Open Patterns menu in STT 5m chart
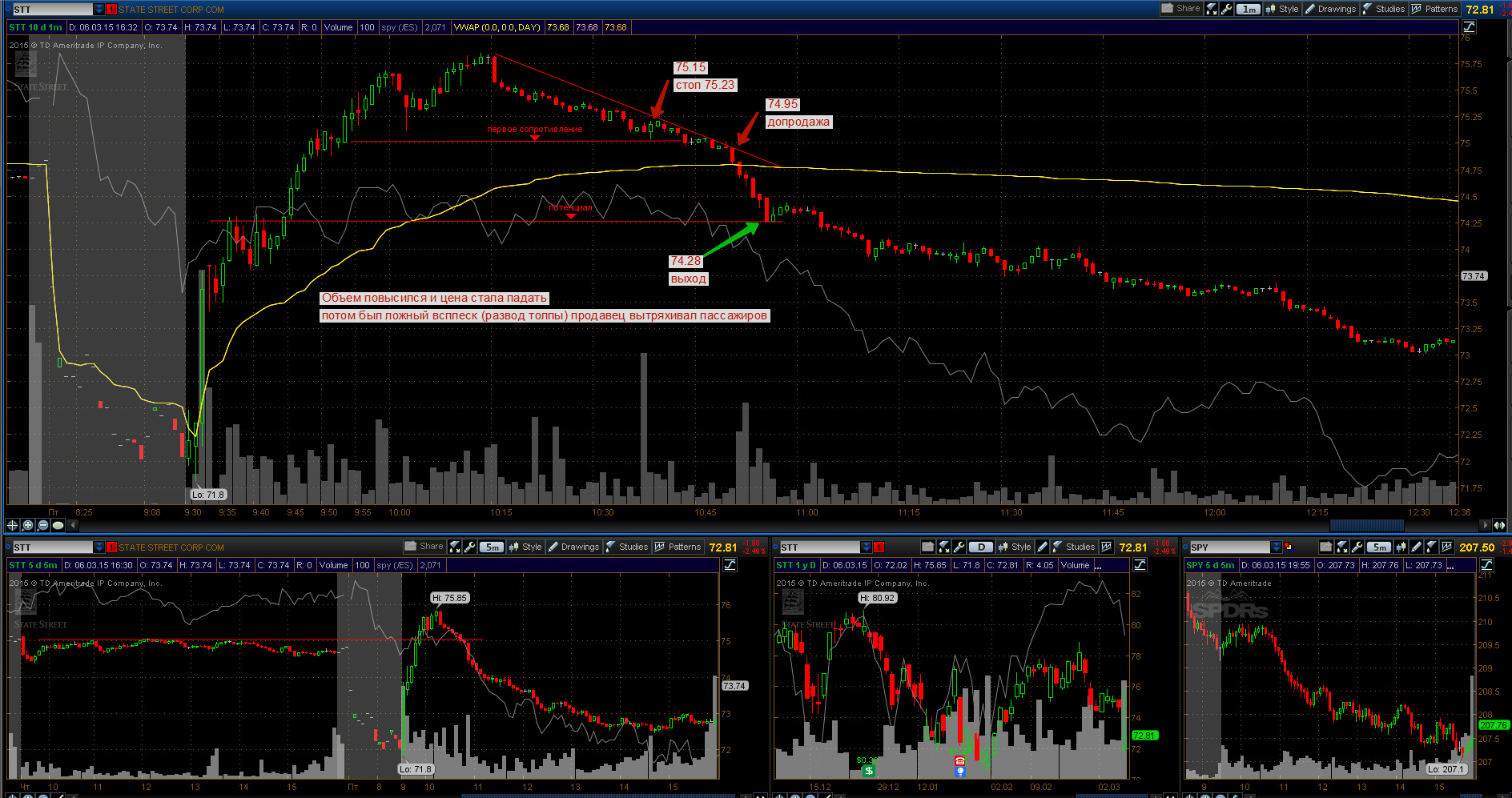Image resolution: width=1512 pixels, height=798 pixels. tap(678, 547)
